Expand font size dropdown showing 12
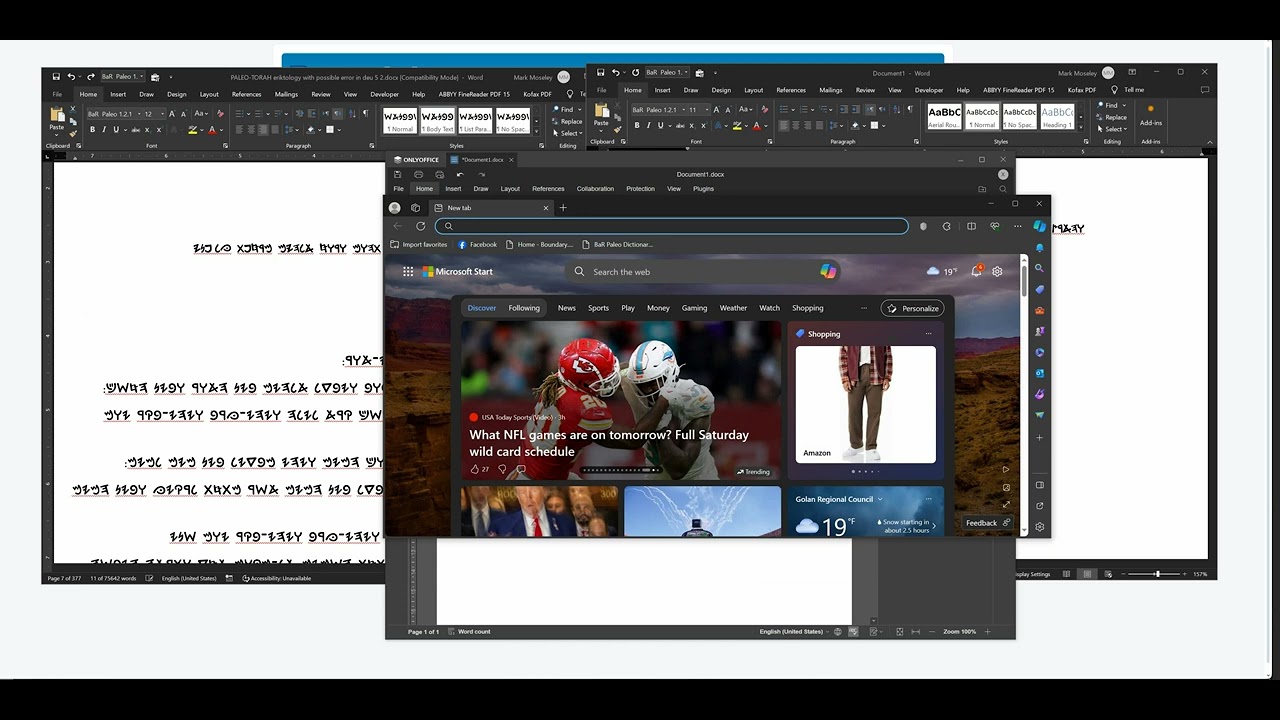The width and height of the screenshot is (1280, 720). [162, 114]
